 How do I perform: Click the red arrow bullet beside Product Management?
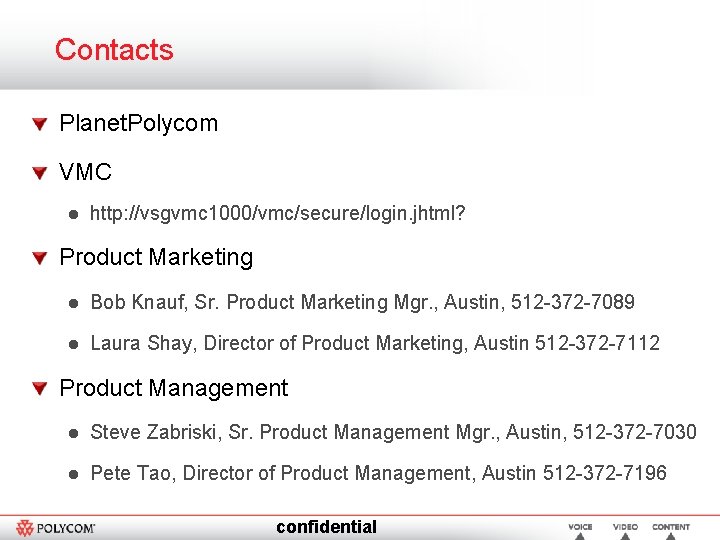(39, 388)
